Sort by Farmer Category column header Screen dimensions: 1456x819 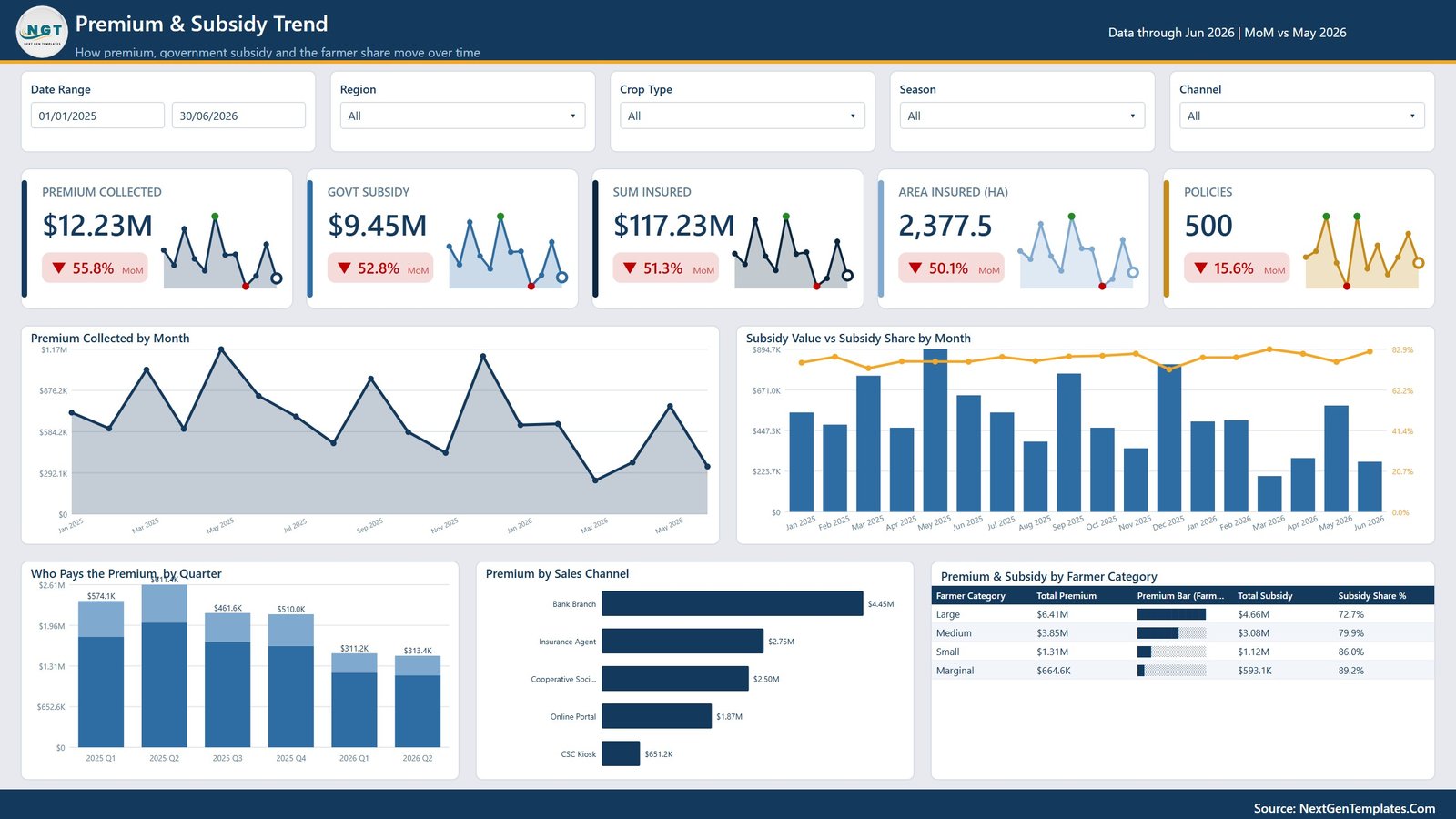[x=971, y=596]
